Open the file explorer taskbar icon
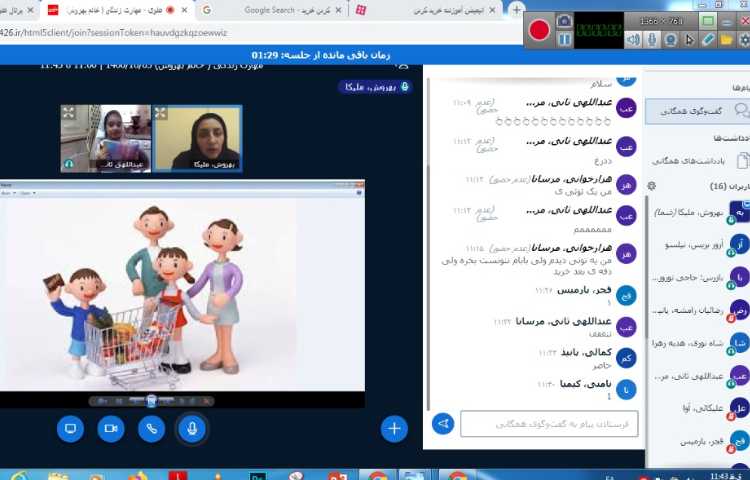The image size is (750, 480). click(58, 476)
